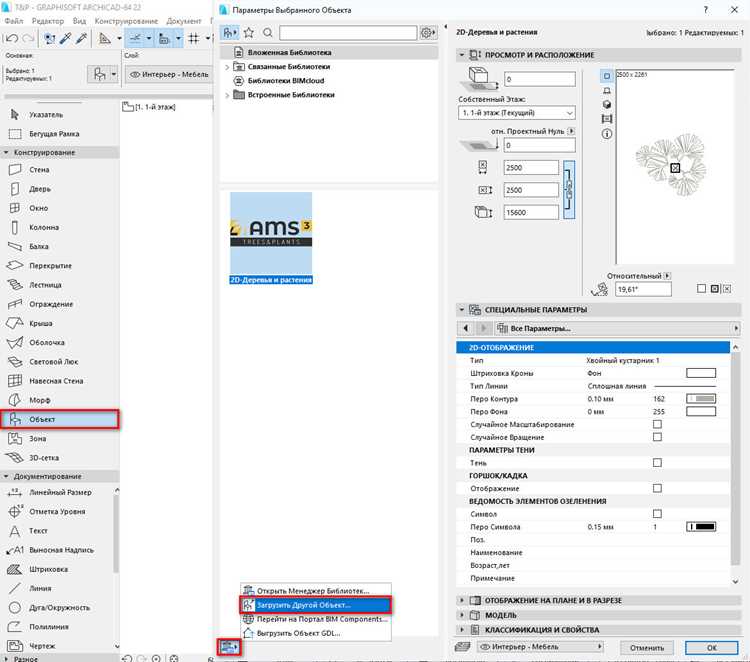Viewport: 750px width, 662px height.
Task: Select the Лестница (Stair) tool
Action: pos(45,285)
